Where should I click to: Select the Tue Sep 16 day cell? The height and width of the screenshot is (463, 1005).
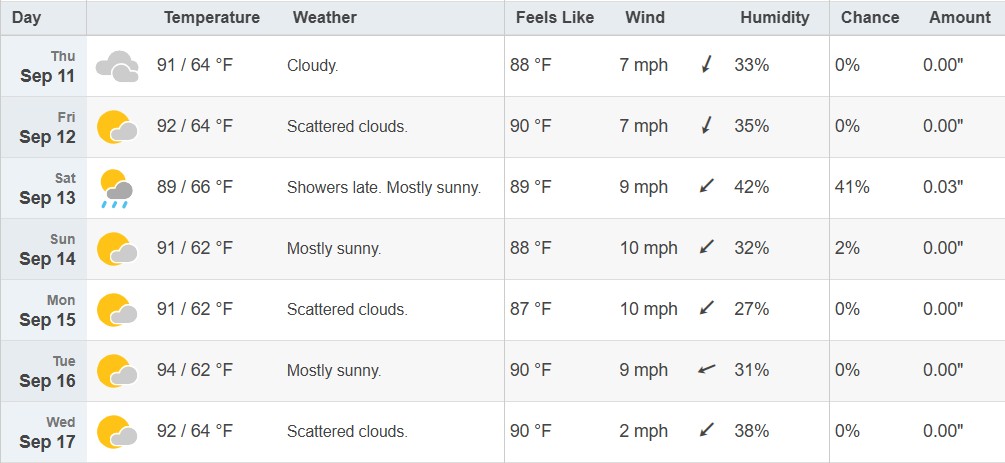44,371
